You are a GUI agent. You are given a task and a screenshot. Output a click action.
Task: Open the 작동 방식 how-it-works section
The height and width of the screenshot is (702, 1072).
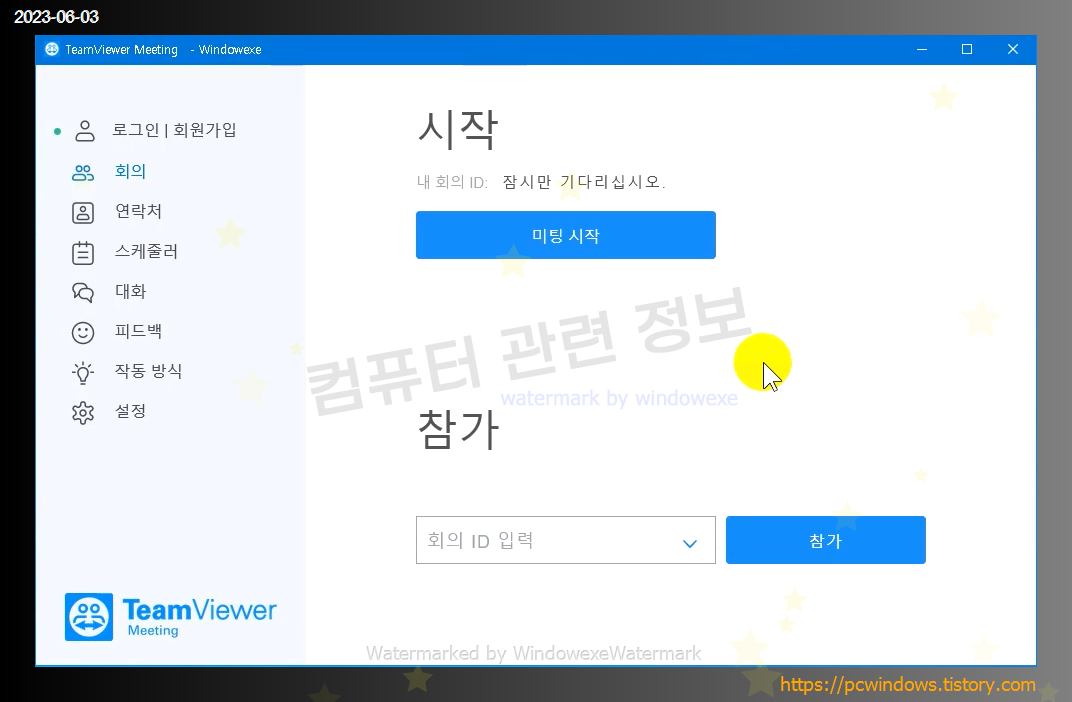click(148, 371)
